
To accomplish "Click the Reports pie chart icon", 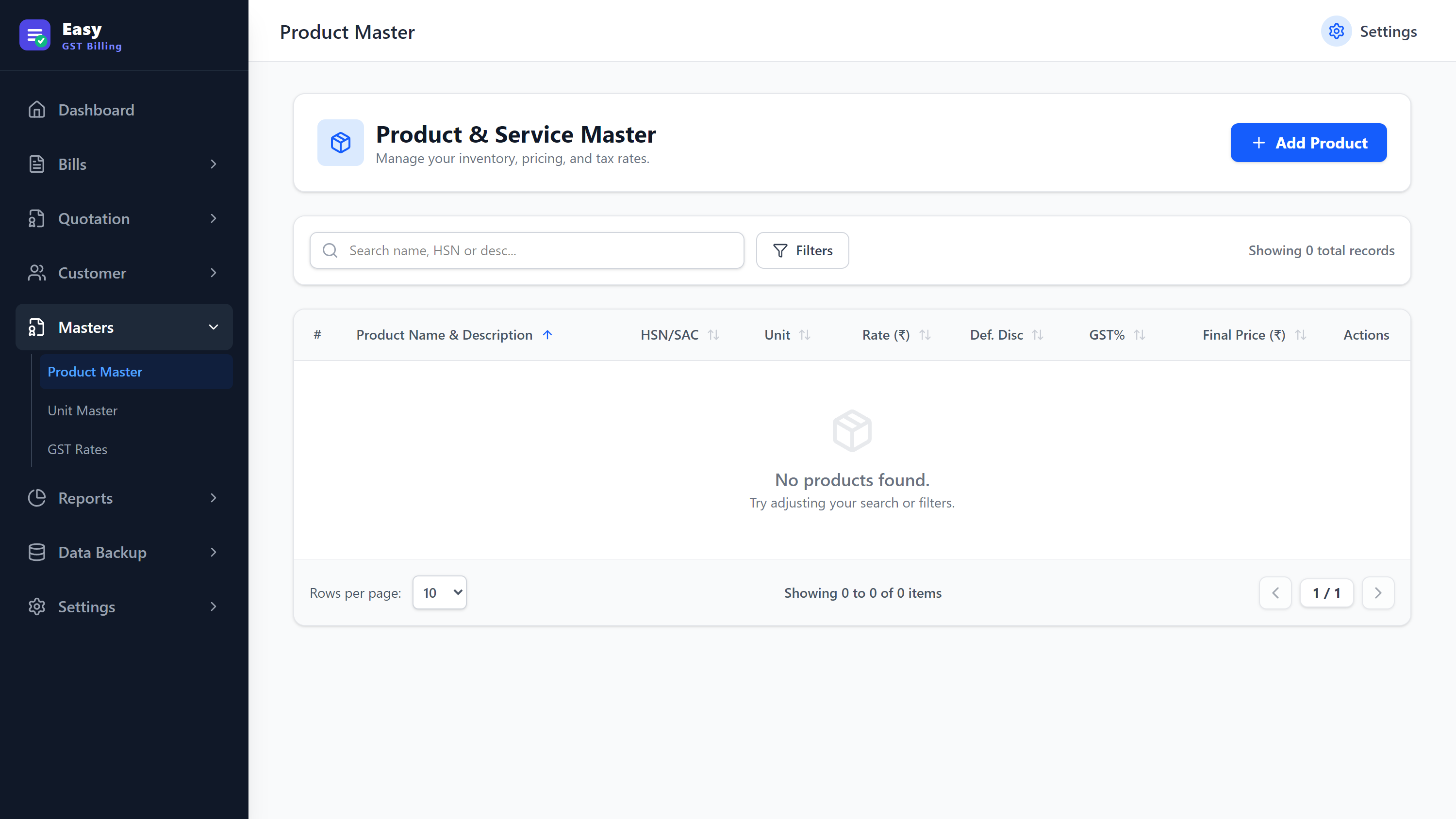I will click(37, 498).
